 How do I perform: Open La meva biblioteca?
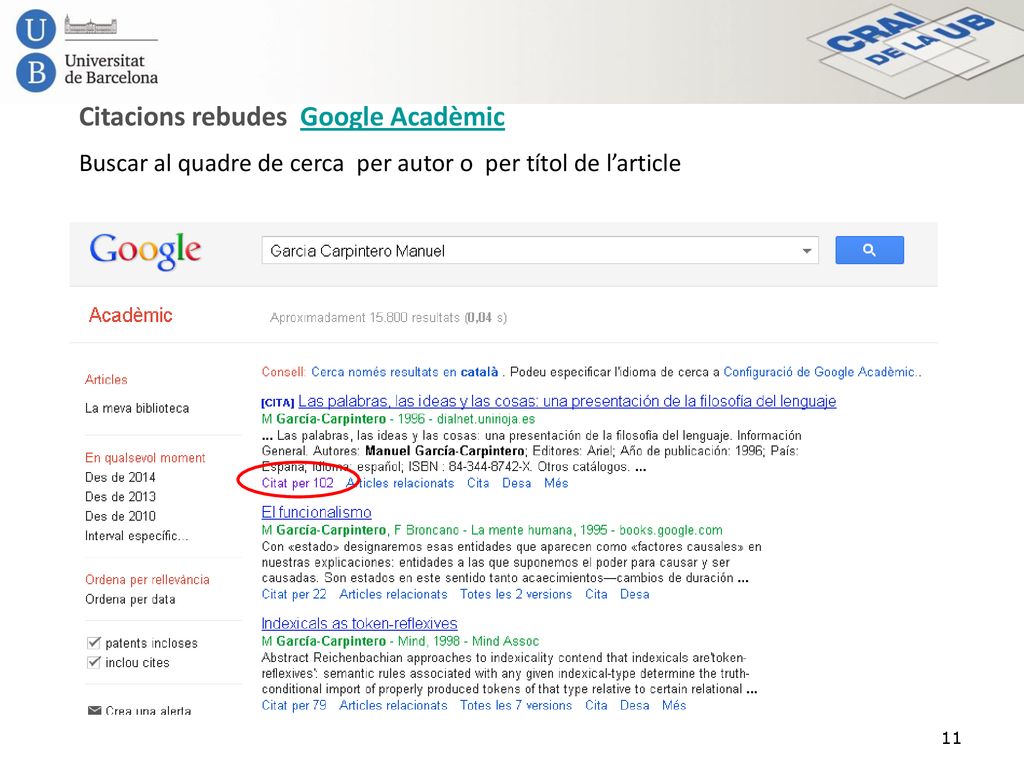[137, 408]
